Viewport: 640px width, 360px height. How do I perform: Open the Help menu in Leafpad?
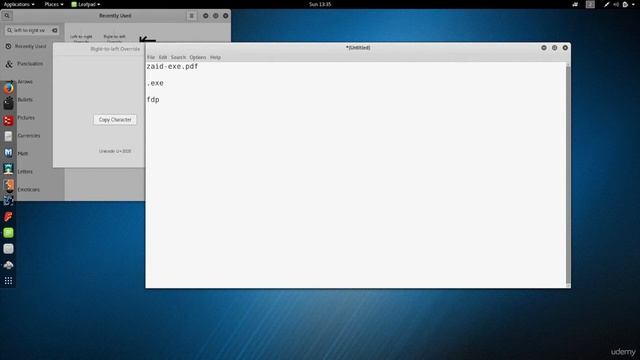[215, 58]
